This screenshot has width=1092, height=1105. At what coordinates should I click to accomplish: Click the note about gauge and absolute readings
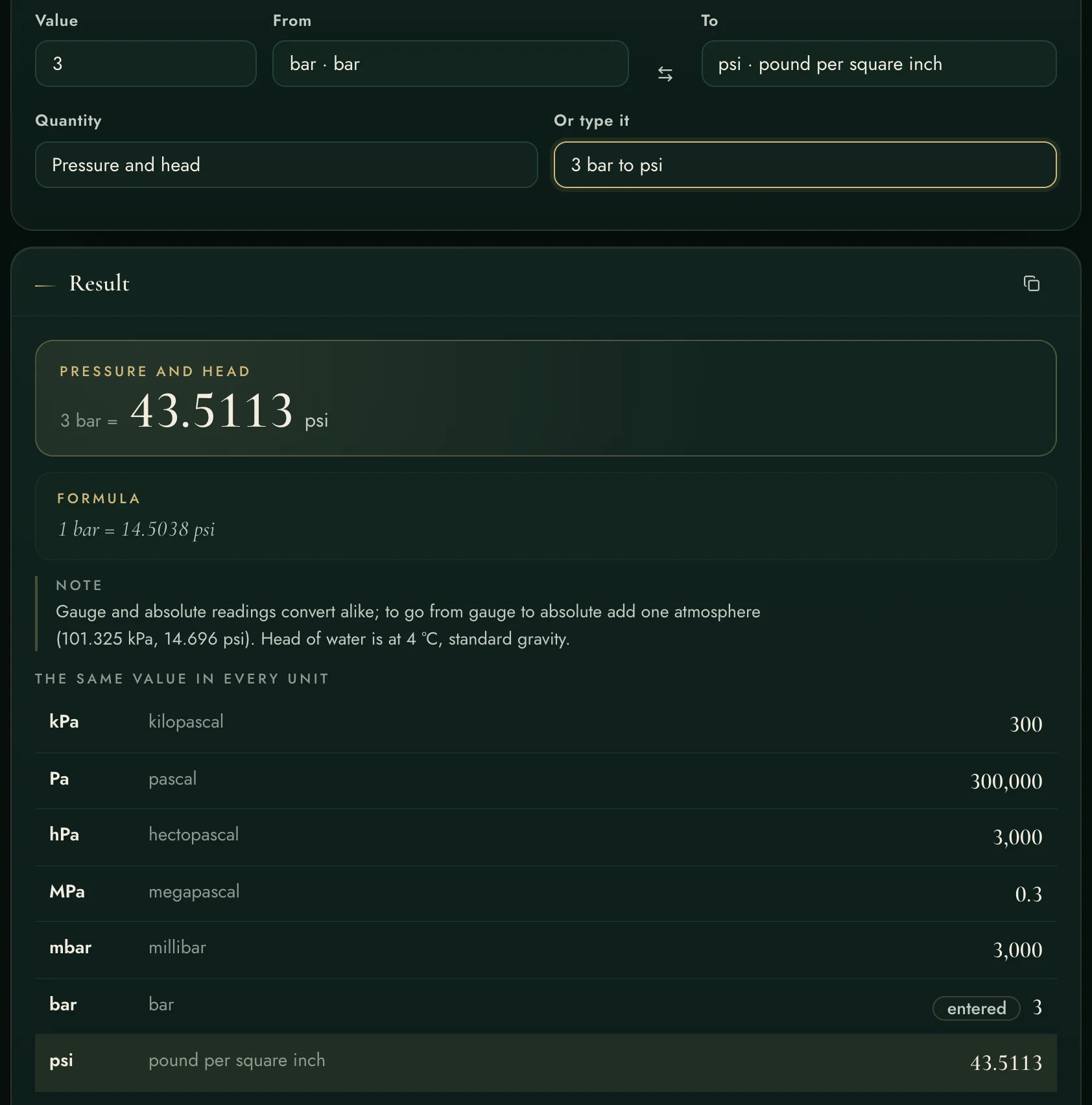pyautogui.click(x=408, y=625)
